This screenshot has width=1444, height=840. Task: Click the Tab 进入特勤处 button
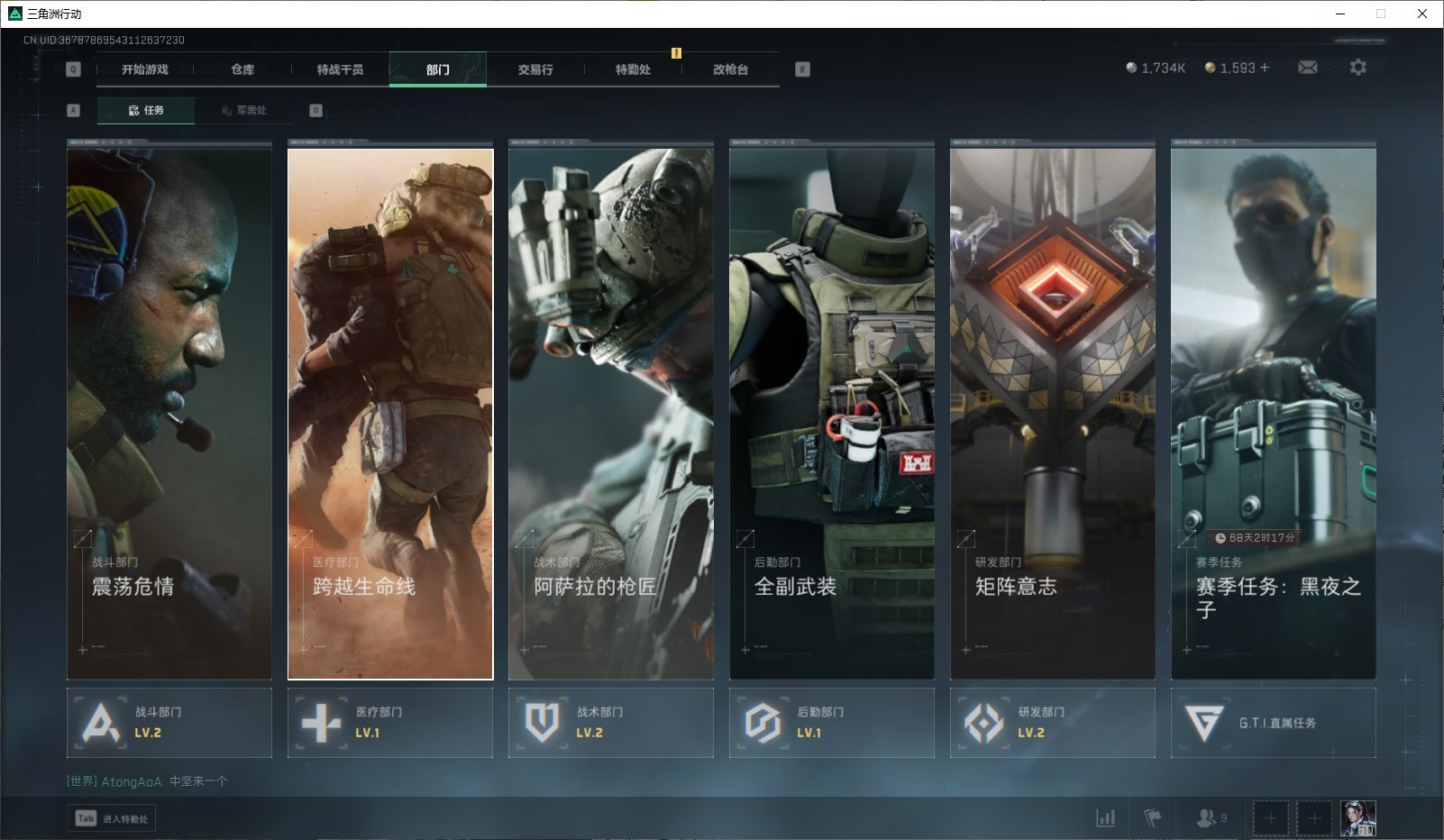coord(113,818)
